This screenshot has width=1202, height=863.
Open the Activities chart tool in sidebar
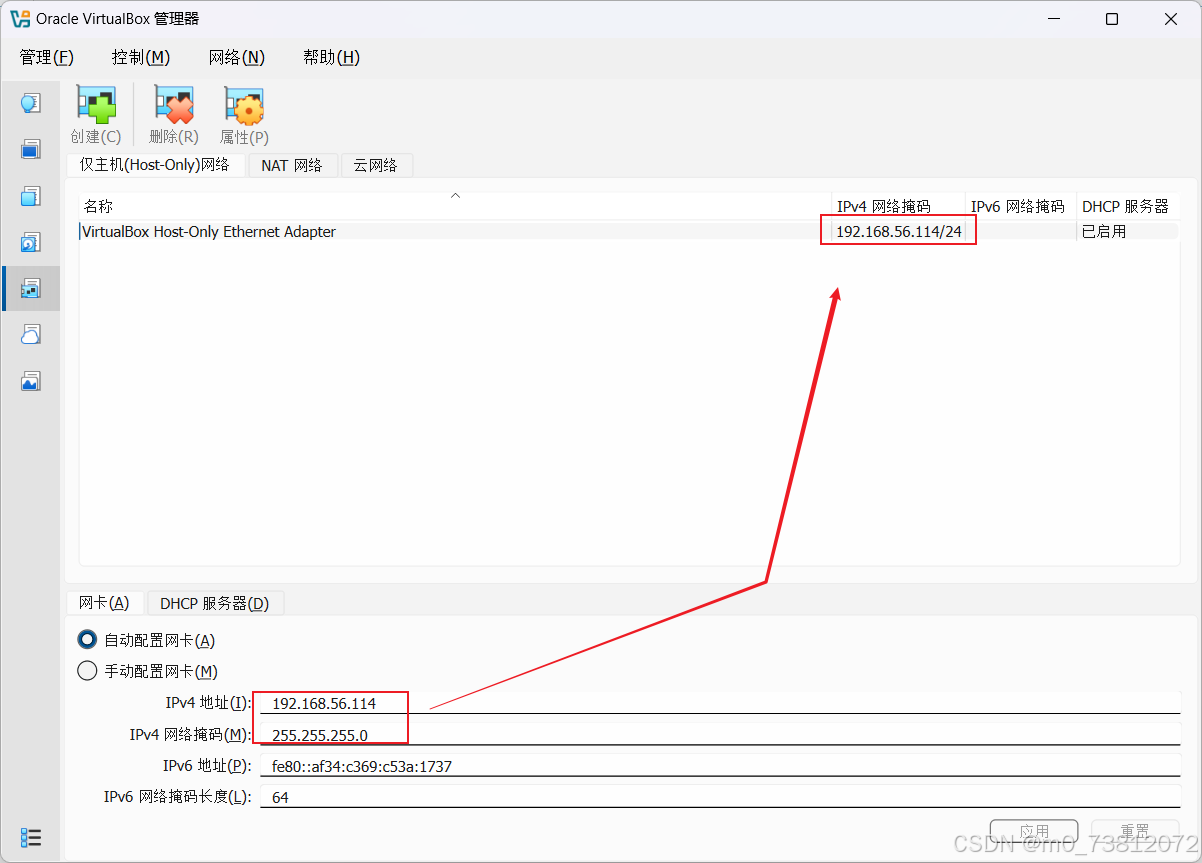pos(31,381)
